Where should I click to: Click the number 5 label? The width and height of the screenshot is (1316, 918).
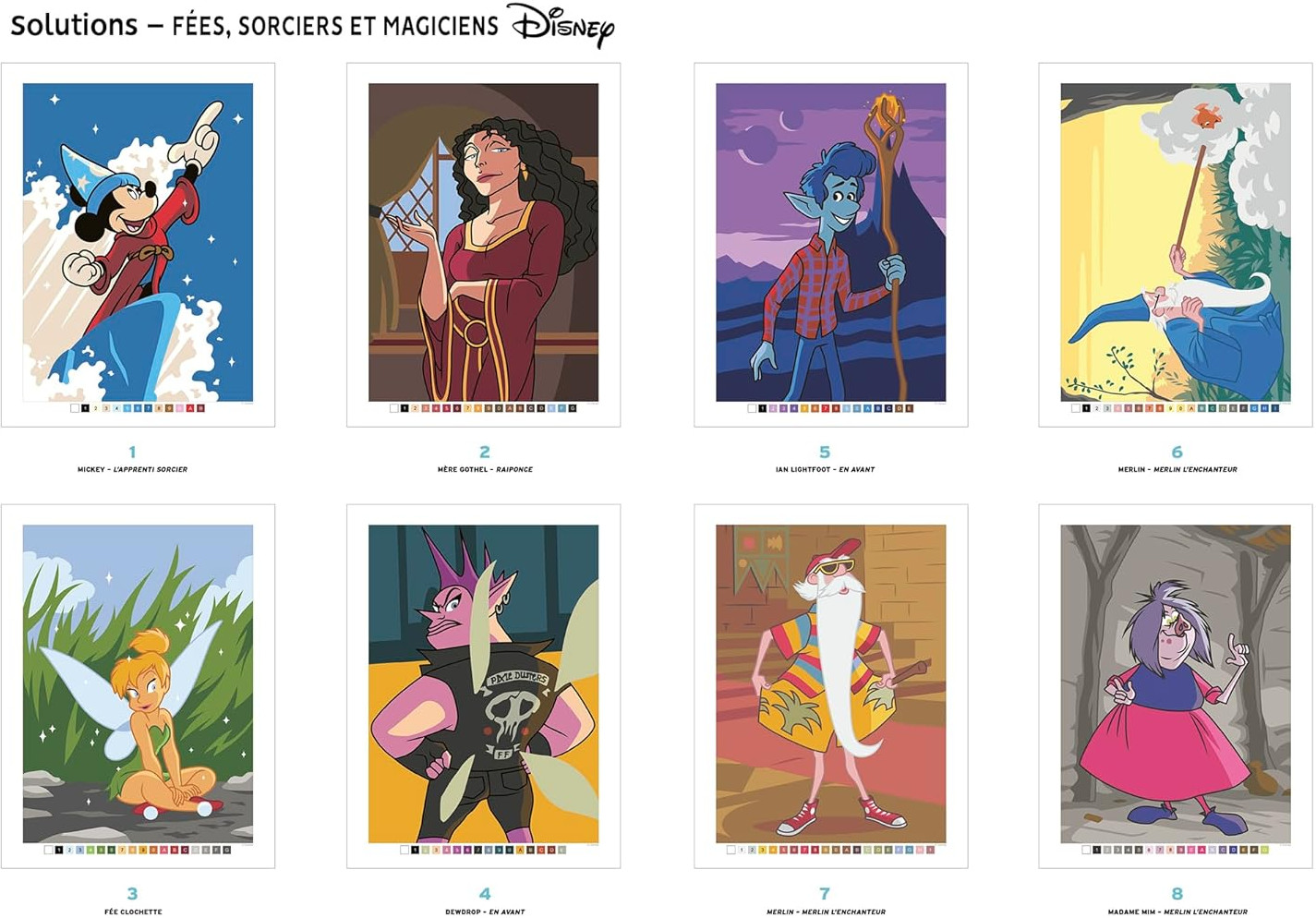pos(825,452)
